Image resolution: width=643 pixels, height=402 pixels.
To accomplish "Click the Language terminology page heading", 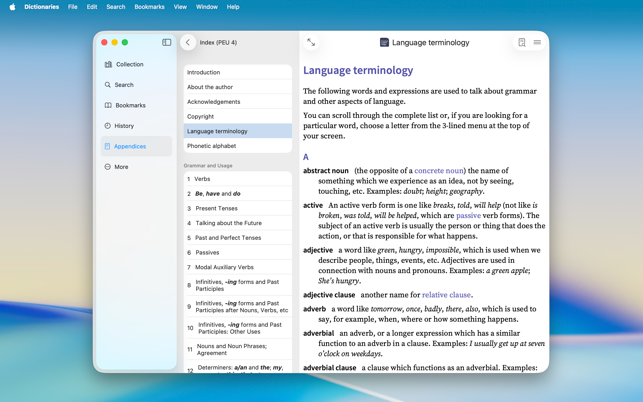I will pyautogui.click(x=358, y=71).
